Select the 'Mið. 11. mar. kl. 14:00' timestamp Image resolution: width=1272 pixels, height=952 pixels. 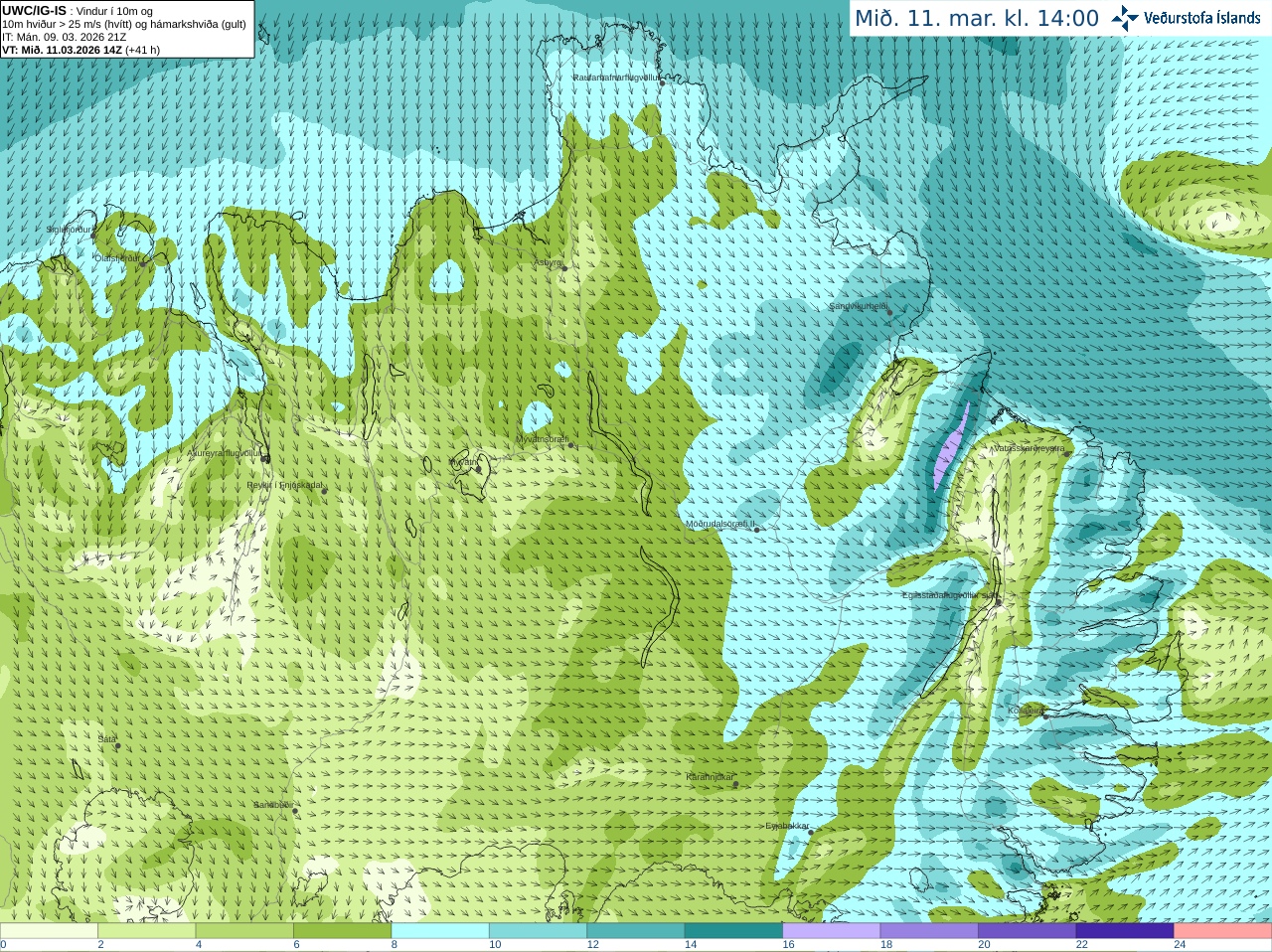point(977,18)
